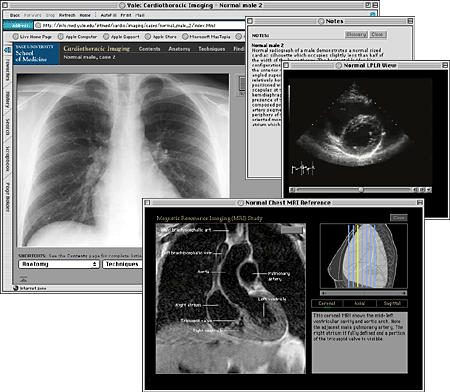The height and width of the screenshot is (392, 450).
Task: Open Anatomy in the page navigation
Action: click(x=179, y=49)
